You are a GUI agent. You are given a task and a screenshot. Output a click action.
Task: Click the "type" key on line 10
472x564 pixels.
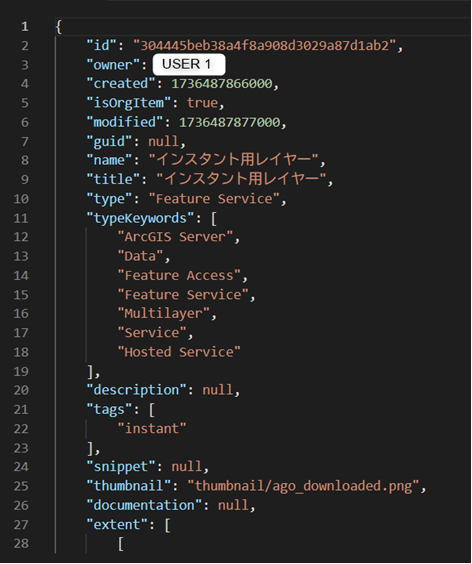[x=109, y=199]
